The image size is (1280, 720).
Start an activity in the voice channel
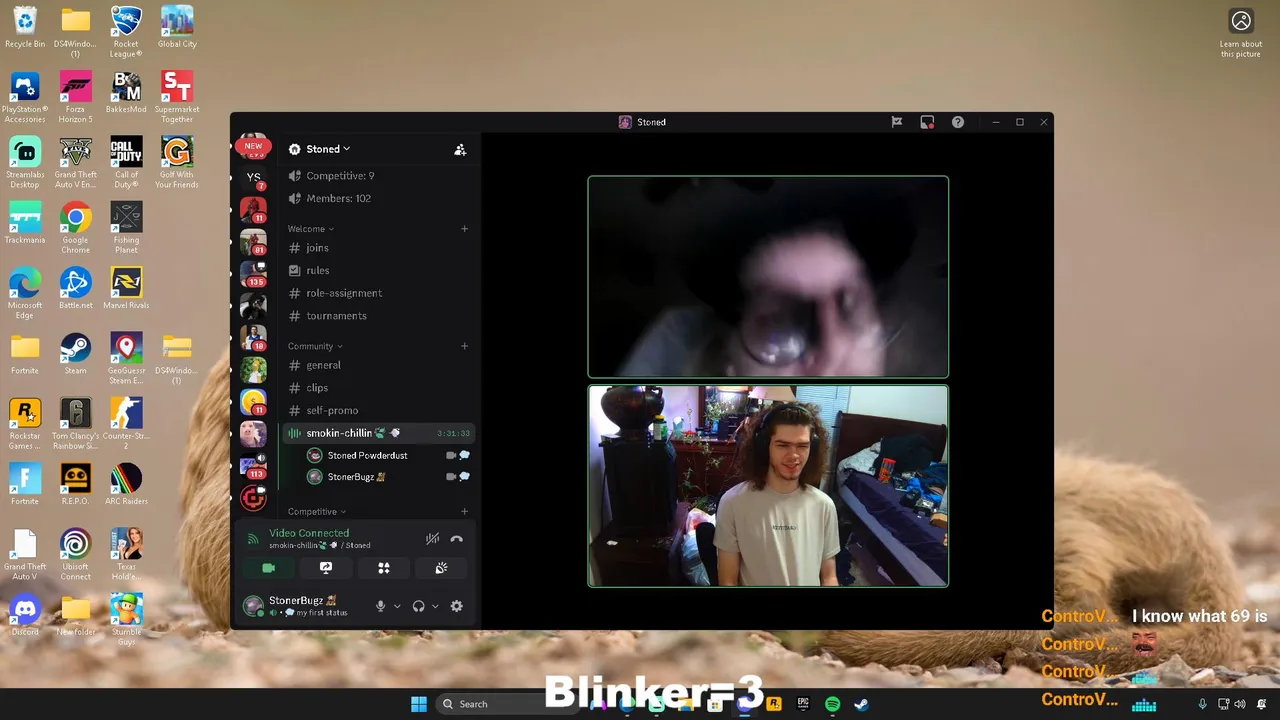(x=384, y=568)
